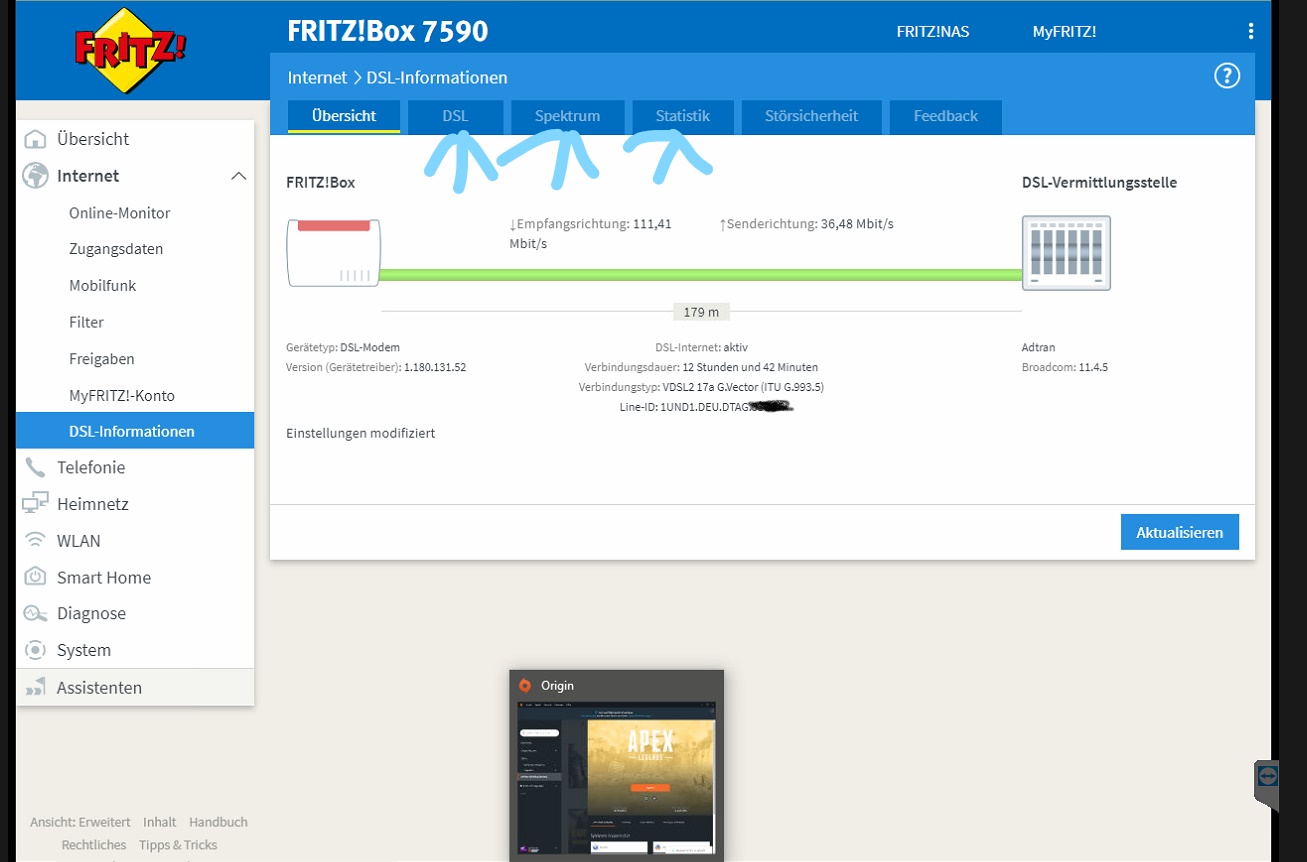The height and width of the screenshot is (862, 1307).
Task: Click the WLAN wifi icon
Action: pos(35,541)
